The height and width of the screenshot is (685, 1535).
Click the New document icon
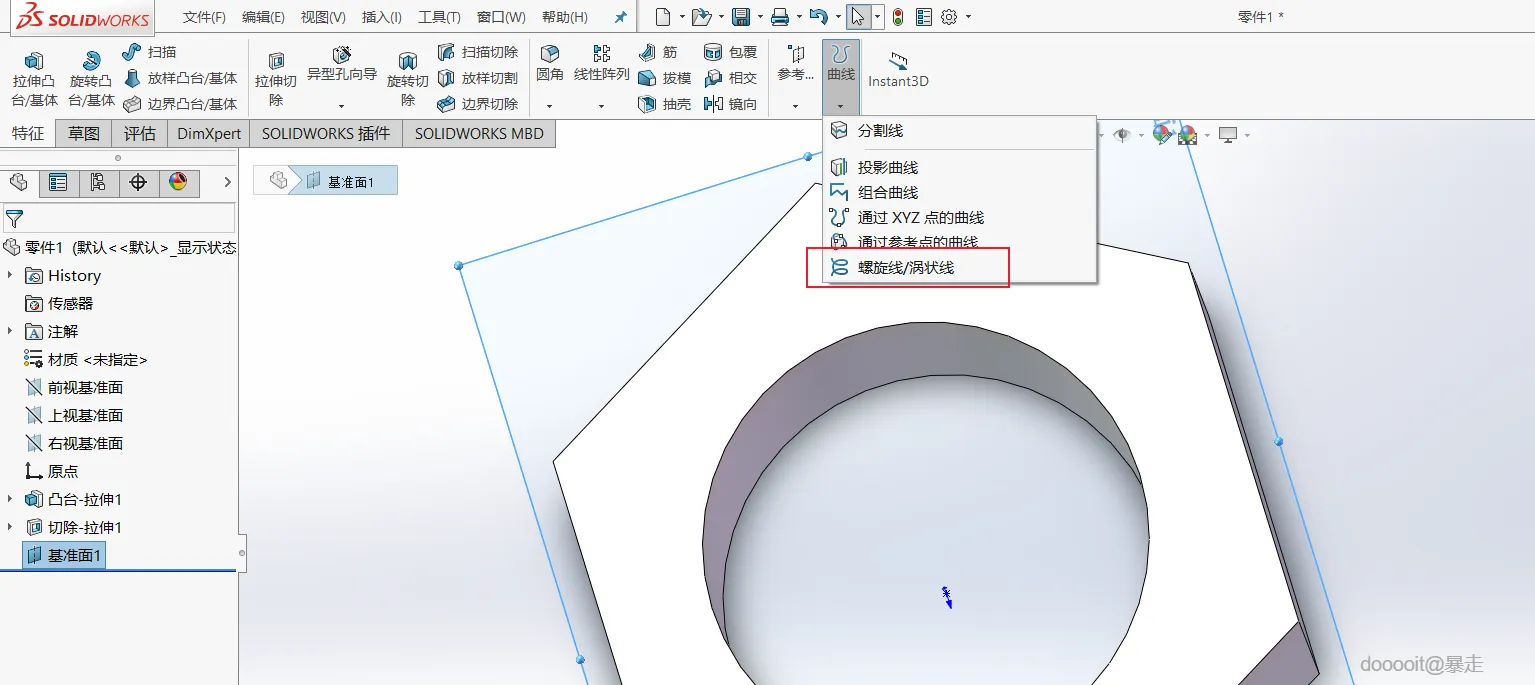click(x=663, y=17)
